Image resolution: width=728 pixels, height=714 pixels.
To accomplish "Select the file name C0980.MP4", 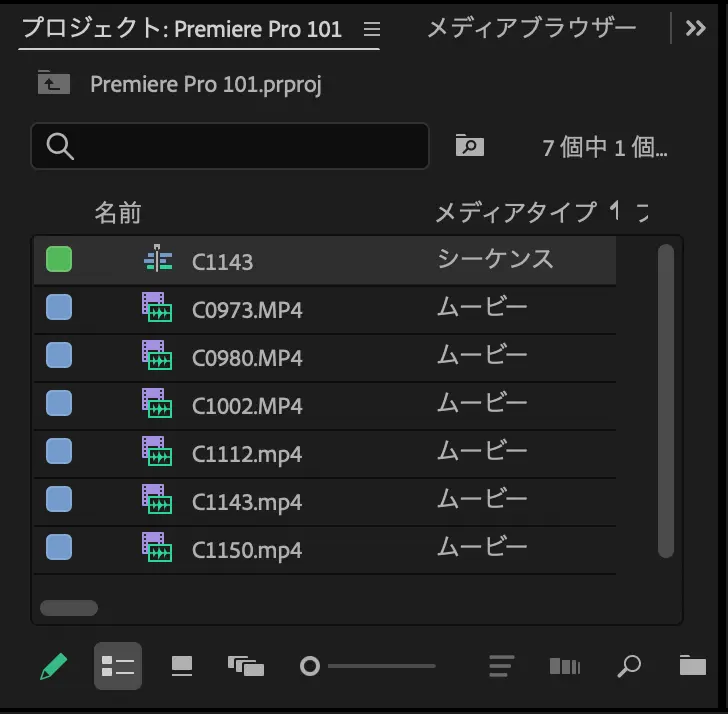I will click(x=247, y=358).
